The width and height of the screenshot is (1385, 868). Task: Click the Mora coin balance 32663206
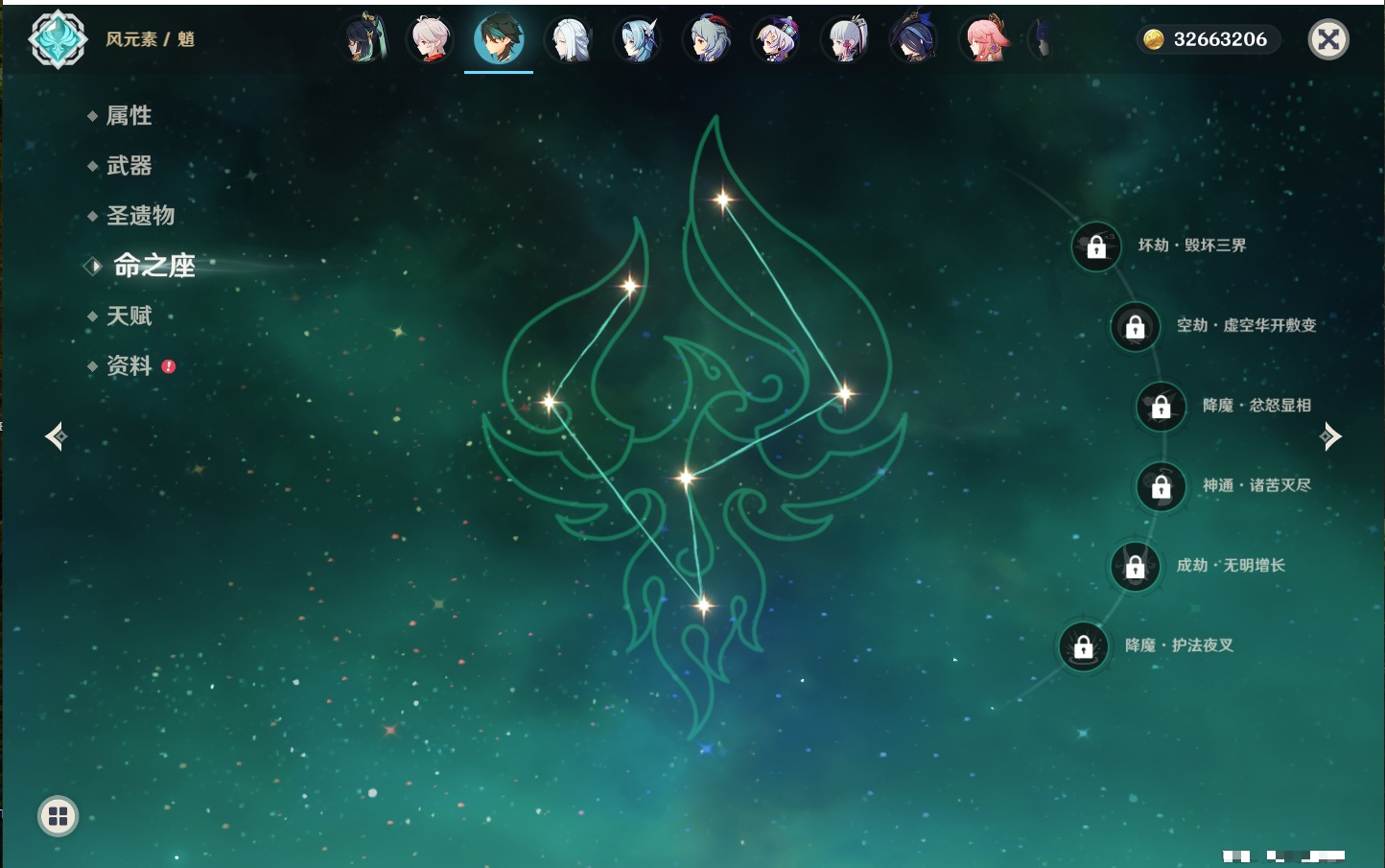1209,39
